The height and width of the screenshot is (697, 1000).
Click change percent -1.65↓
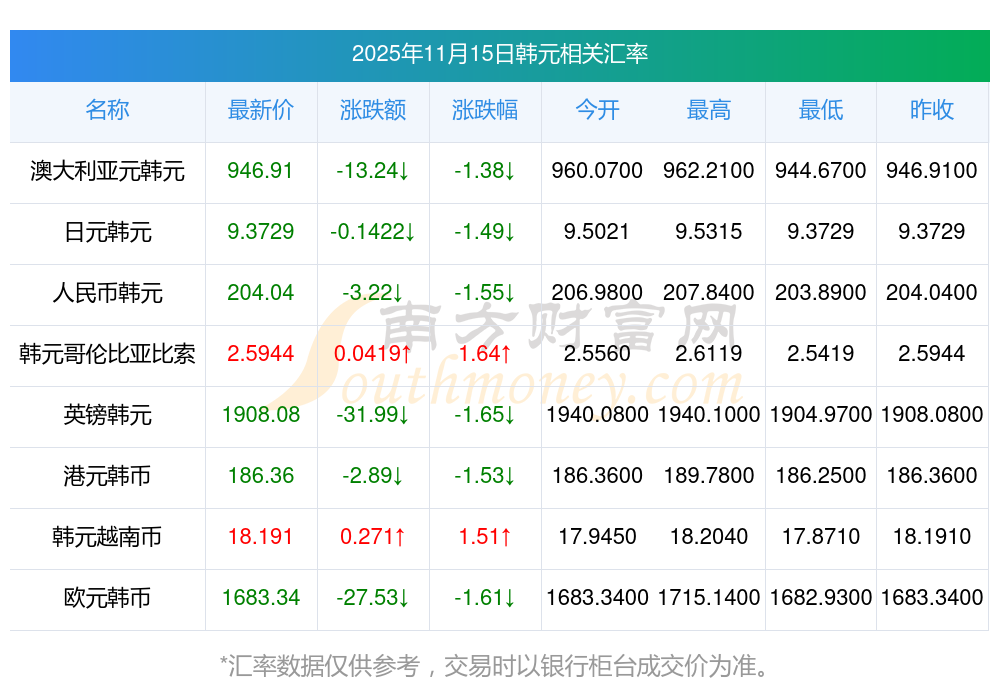coord(485,415)
